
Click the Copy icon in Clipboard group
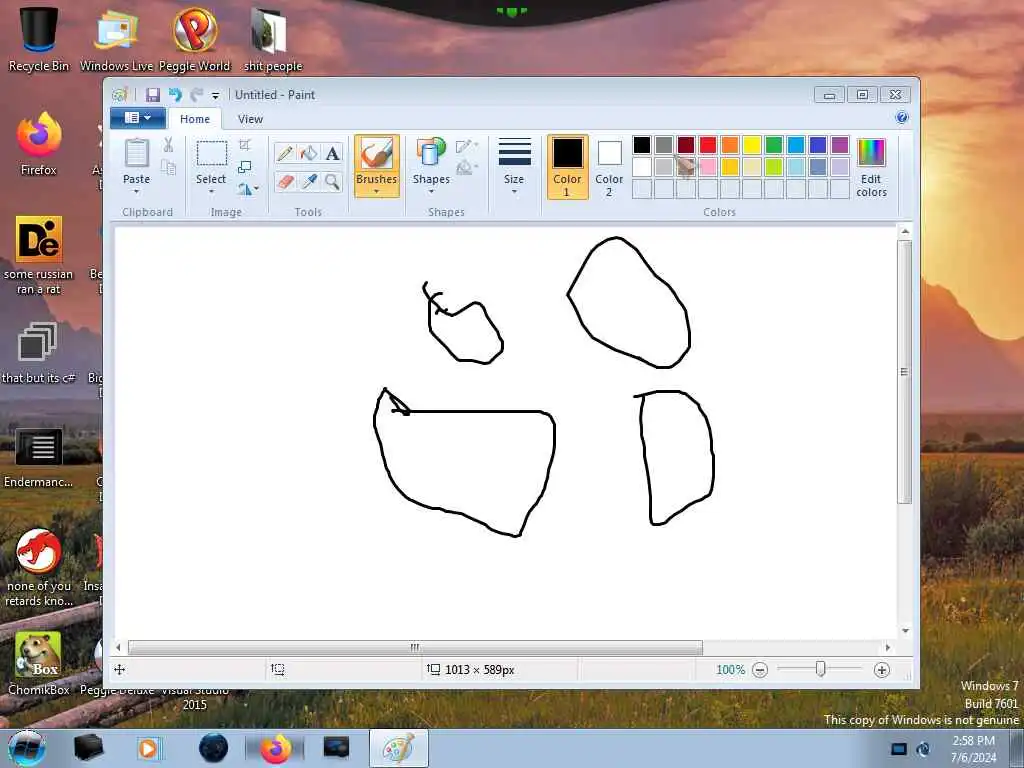click(168, 167)
